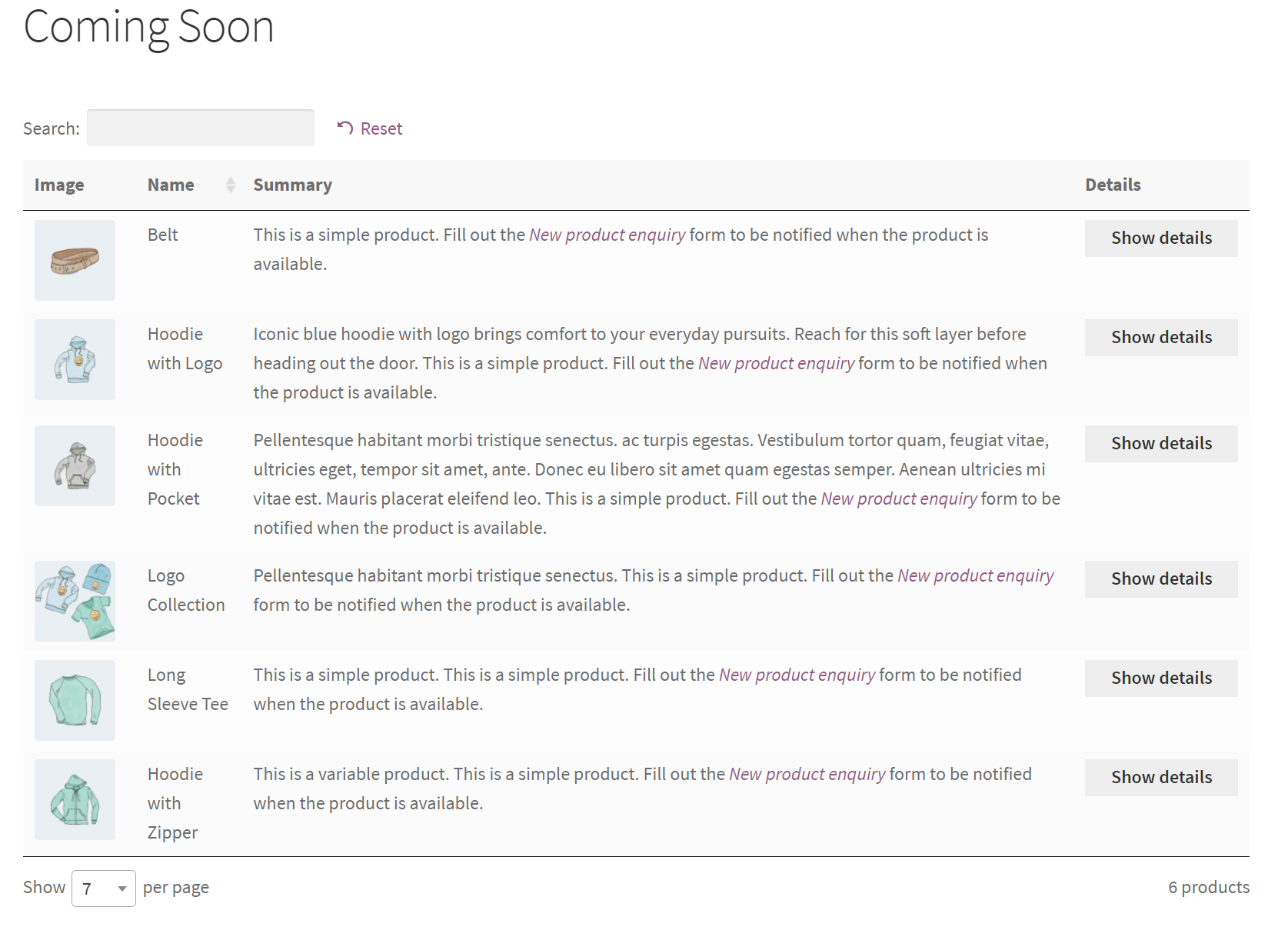
Task: Show details for the Belt product
Action: click(1160, 238)
